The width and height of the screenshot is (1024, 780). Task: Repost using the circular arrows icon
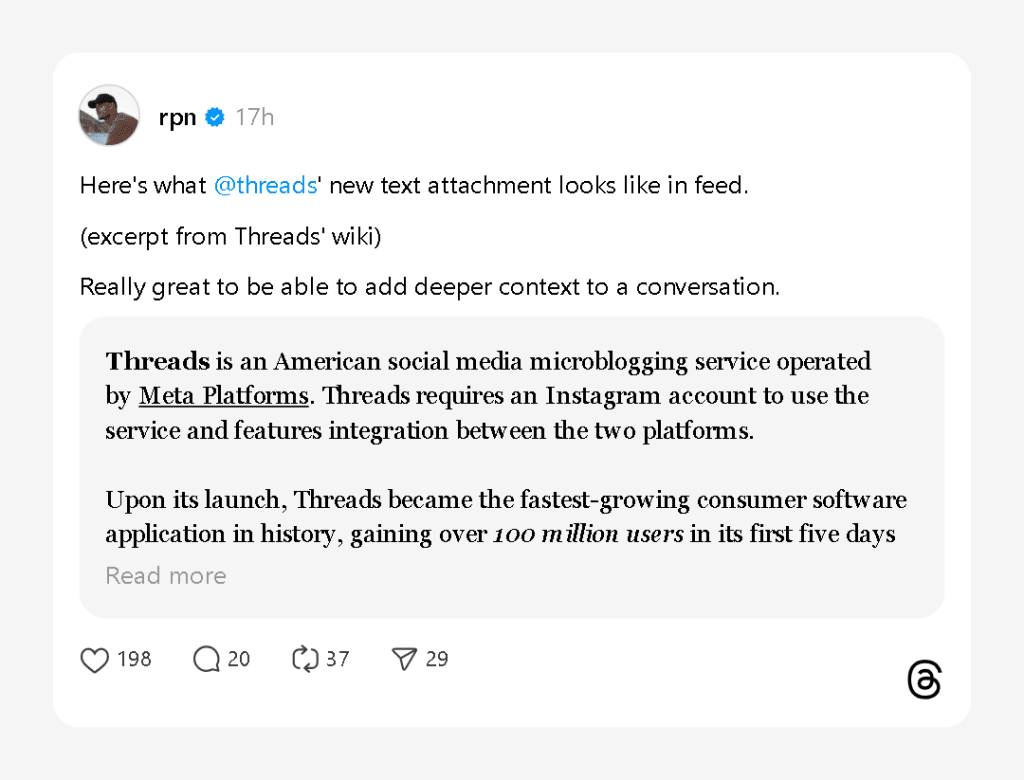coord(304,660)
